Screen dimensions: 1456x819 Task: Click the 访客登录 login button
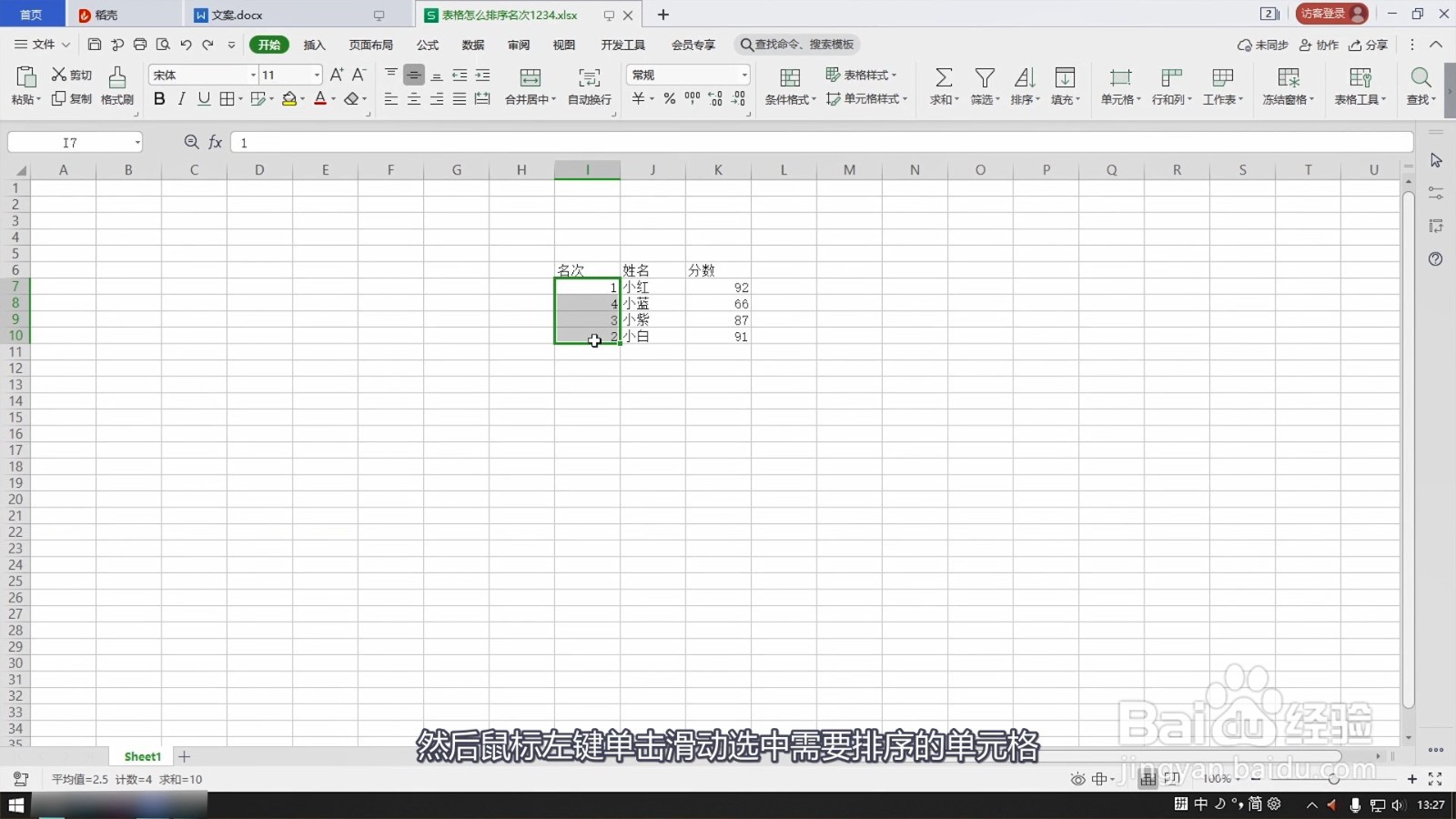click(1331, 14)
